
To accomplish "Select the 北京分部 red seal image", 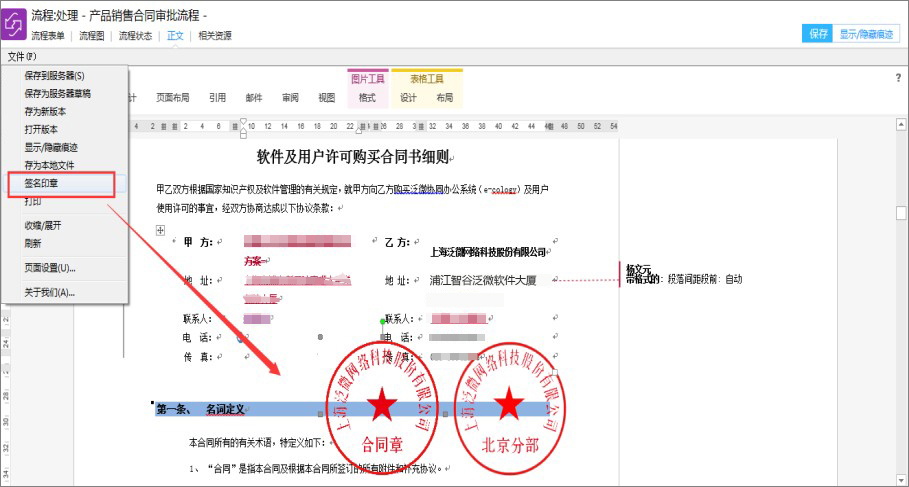I will tap(510, 411).
